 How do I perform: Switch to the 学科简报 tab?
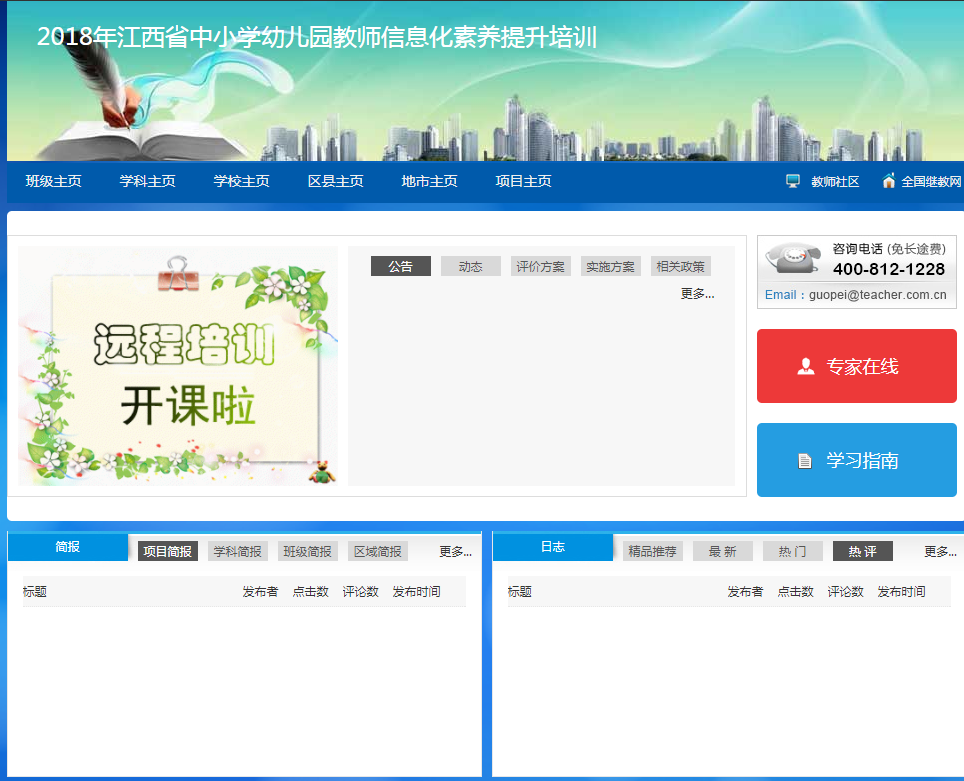238,551
